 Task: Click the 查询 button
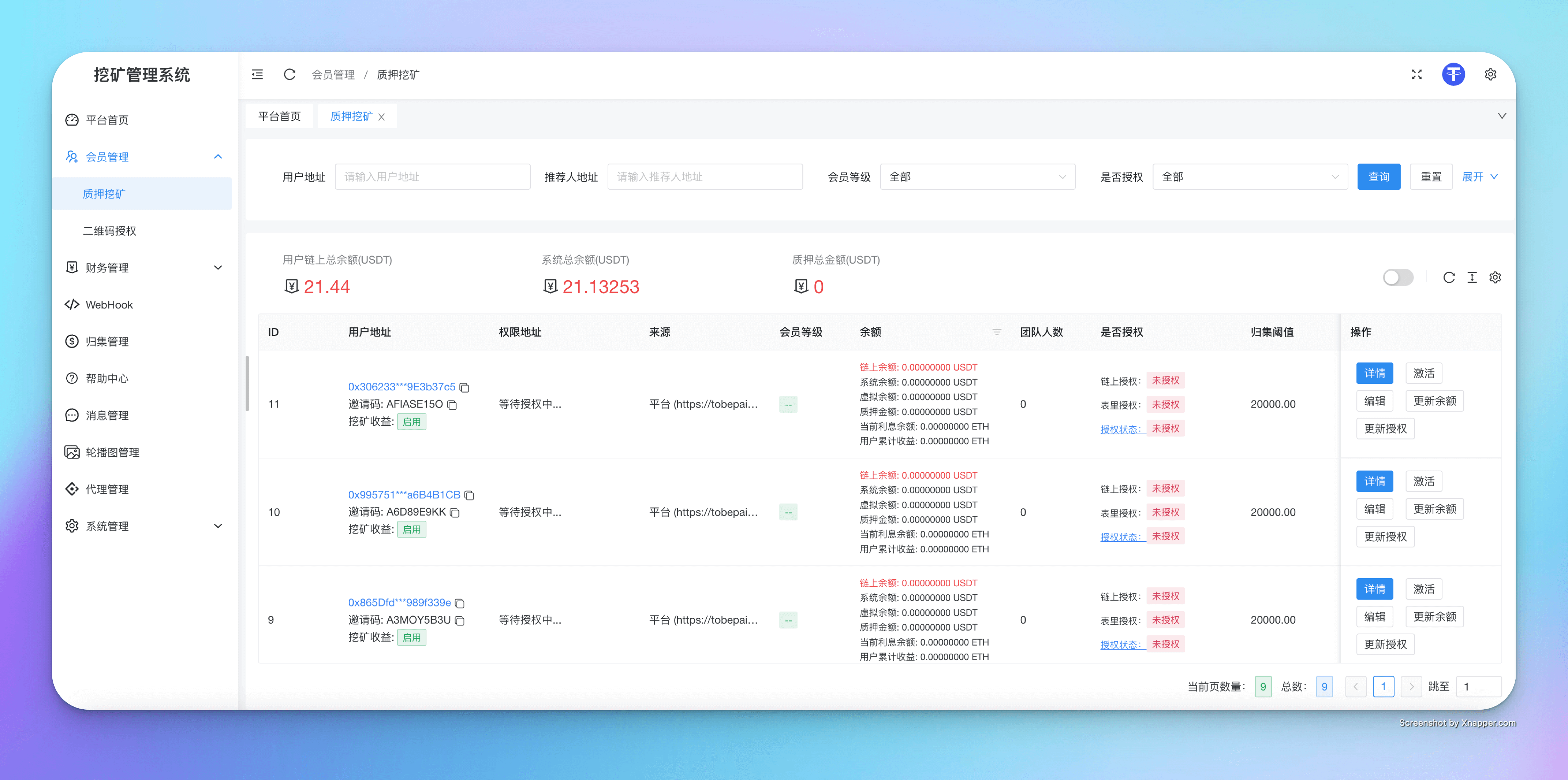[1378, 177]
